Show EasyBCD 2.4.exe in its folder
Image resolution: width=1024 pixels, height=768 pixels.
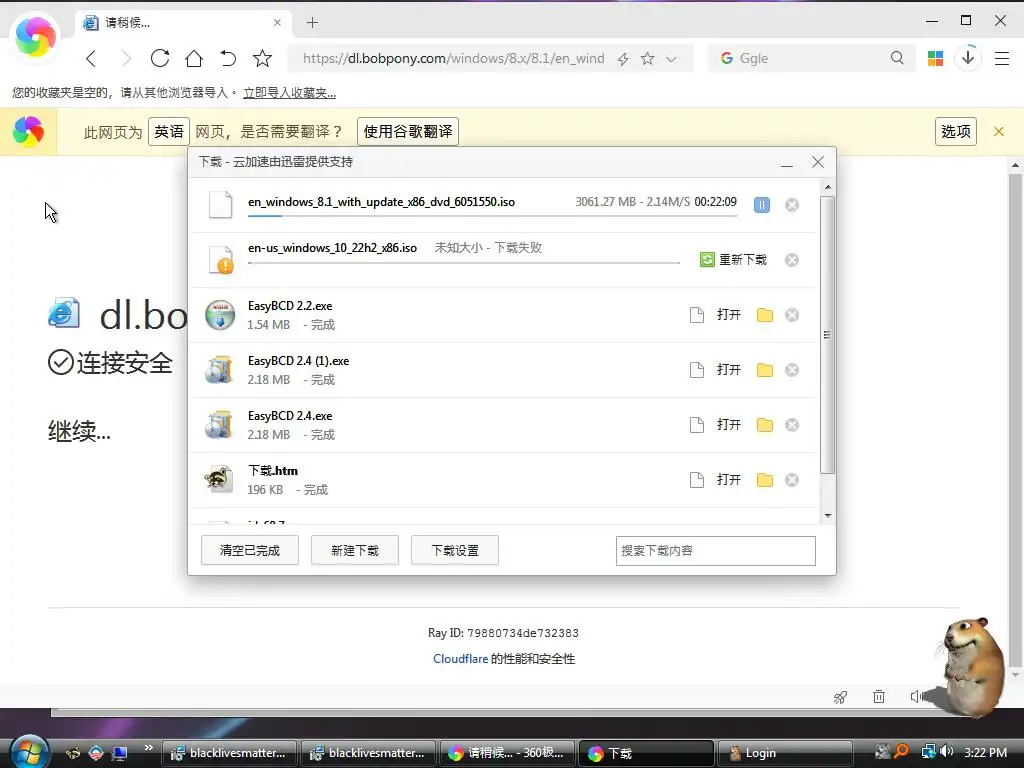[x=765, y=425]
